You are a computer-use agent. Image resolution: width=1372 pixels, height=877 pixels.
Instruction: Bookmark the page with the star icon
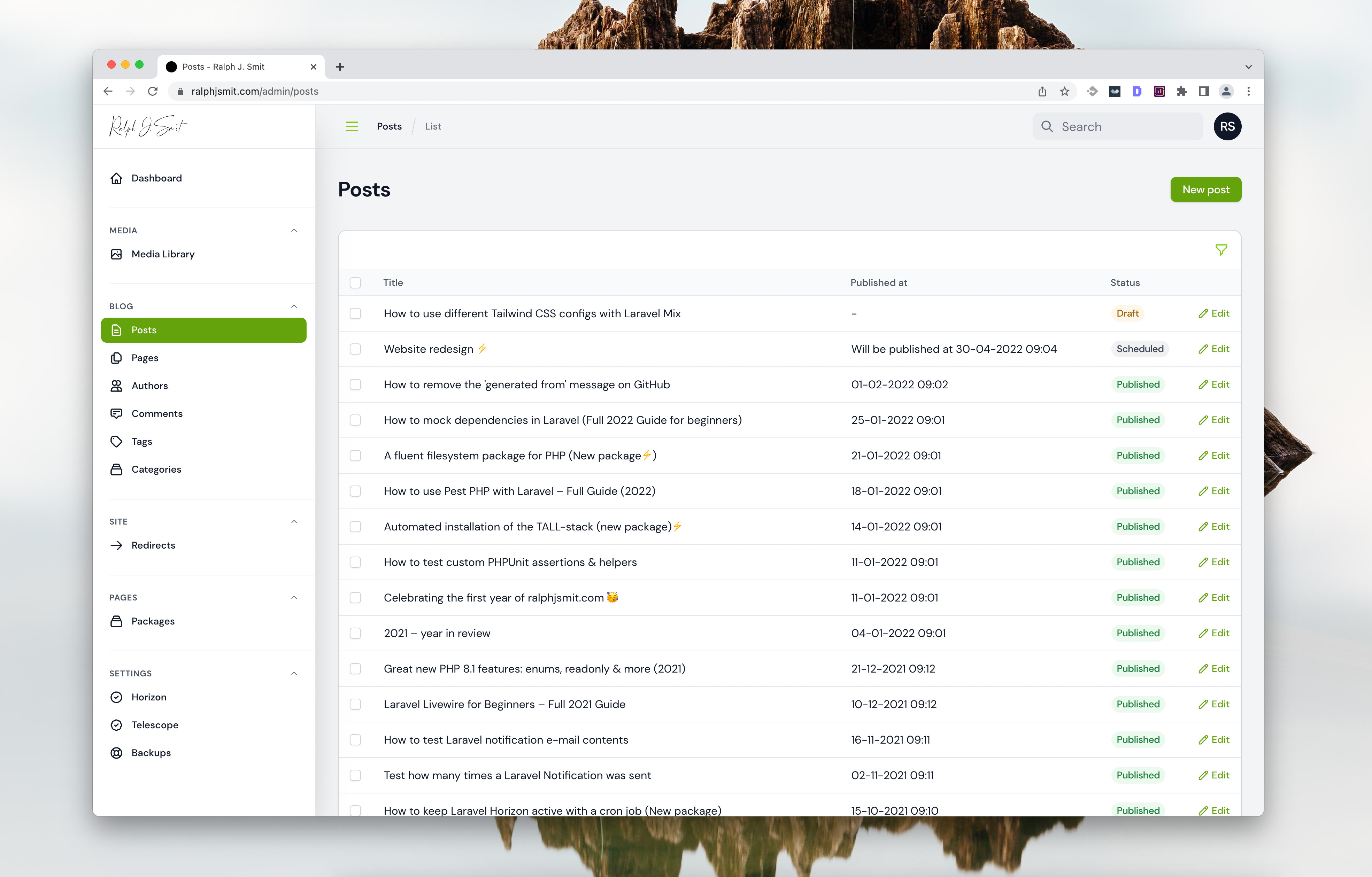tap(1064, 91)
